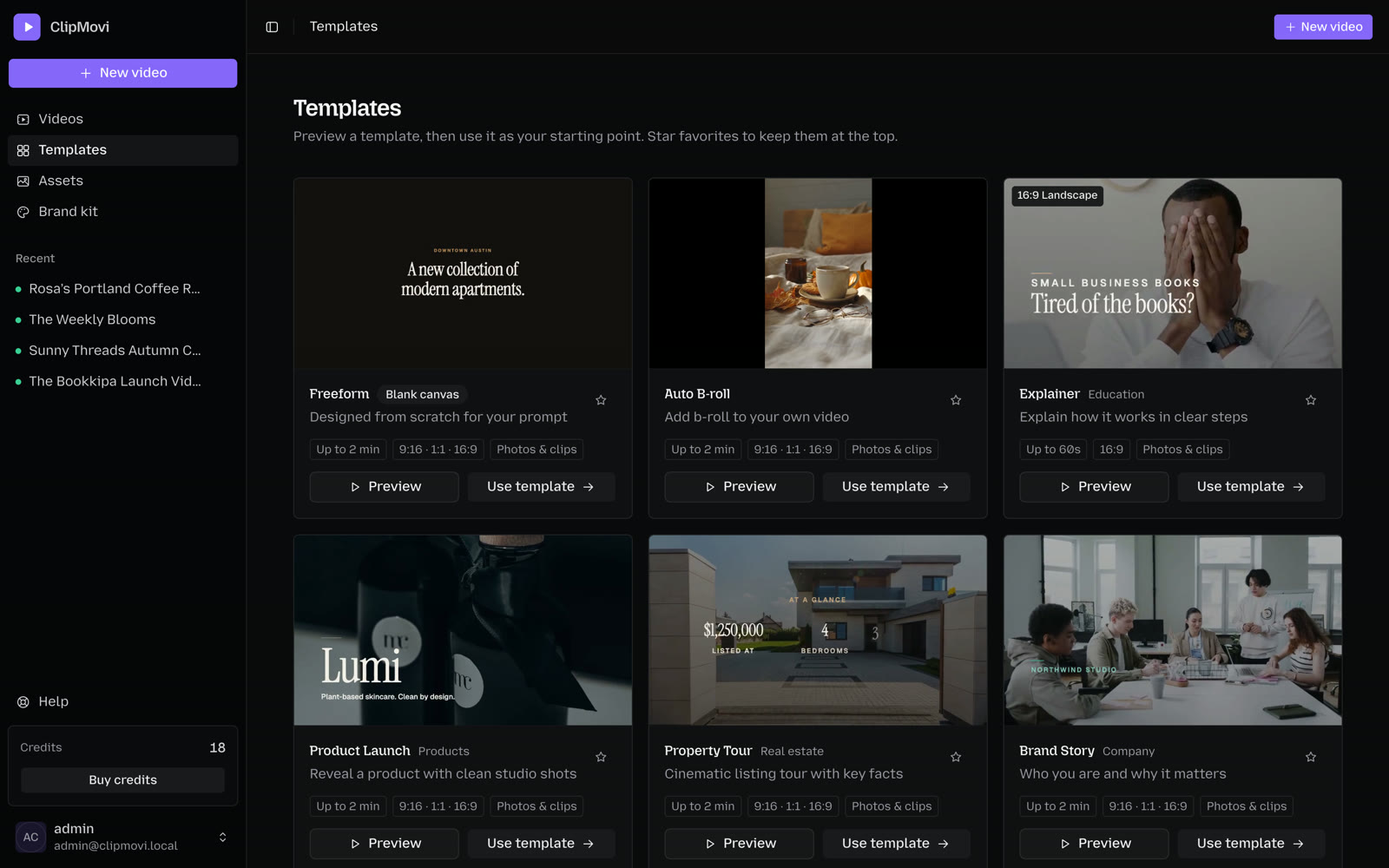Click the Auto B-roll coffee thumbnail
Image resolution: width=1389 pixels, height=868 pixels.
click(x=818, y=273)
